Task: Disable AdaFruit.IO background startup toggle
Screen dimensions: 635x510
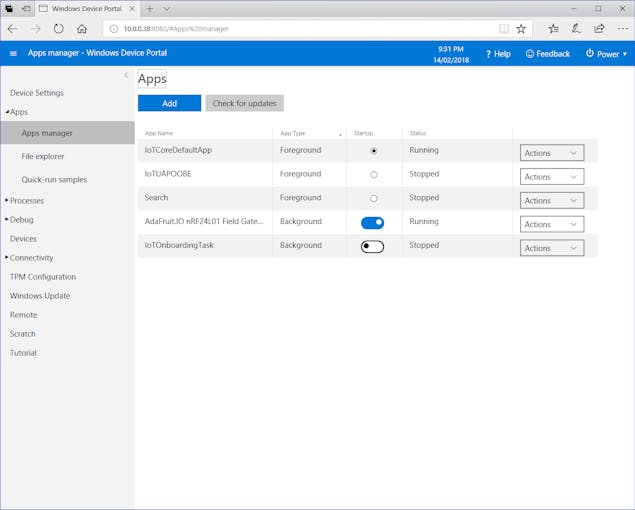Action: 372,222
